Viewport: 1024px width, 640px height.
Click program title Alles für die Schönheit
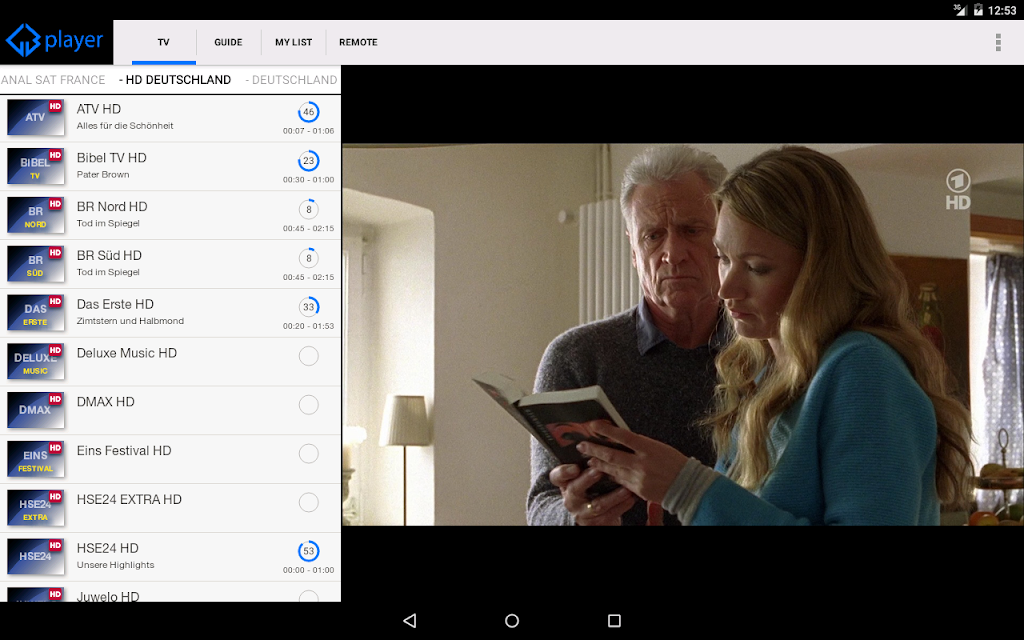(x=125, y=126)
